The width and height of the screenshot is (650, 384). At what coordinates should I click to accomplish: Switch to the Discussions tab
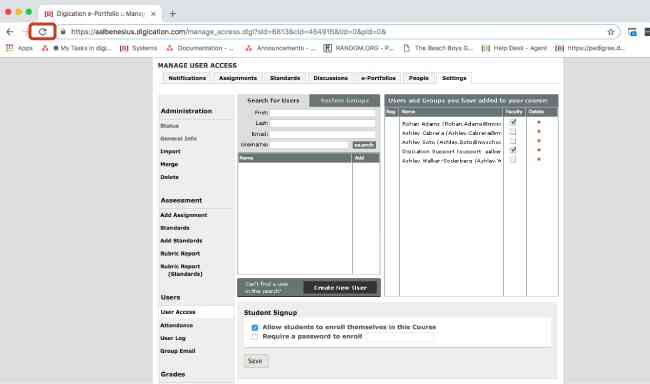point(330,78)
